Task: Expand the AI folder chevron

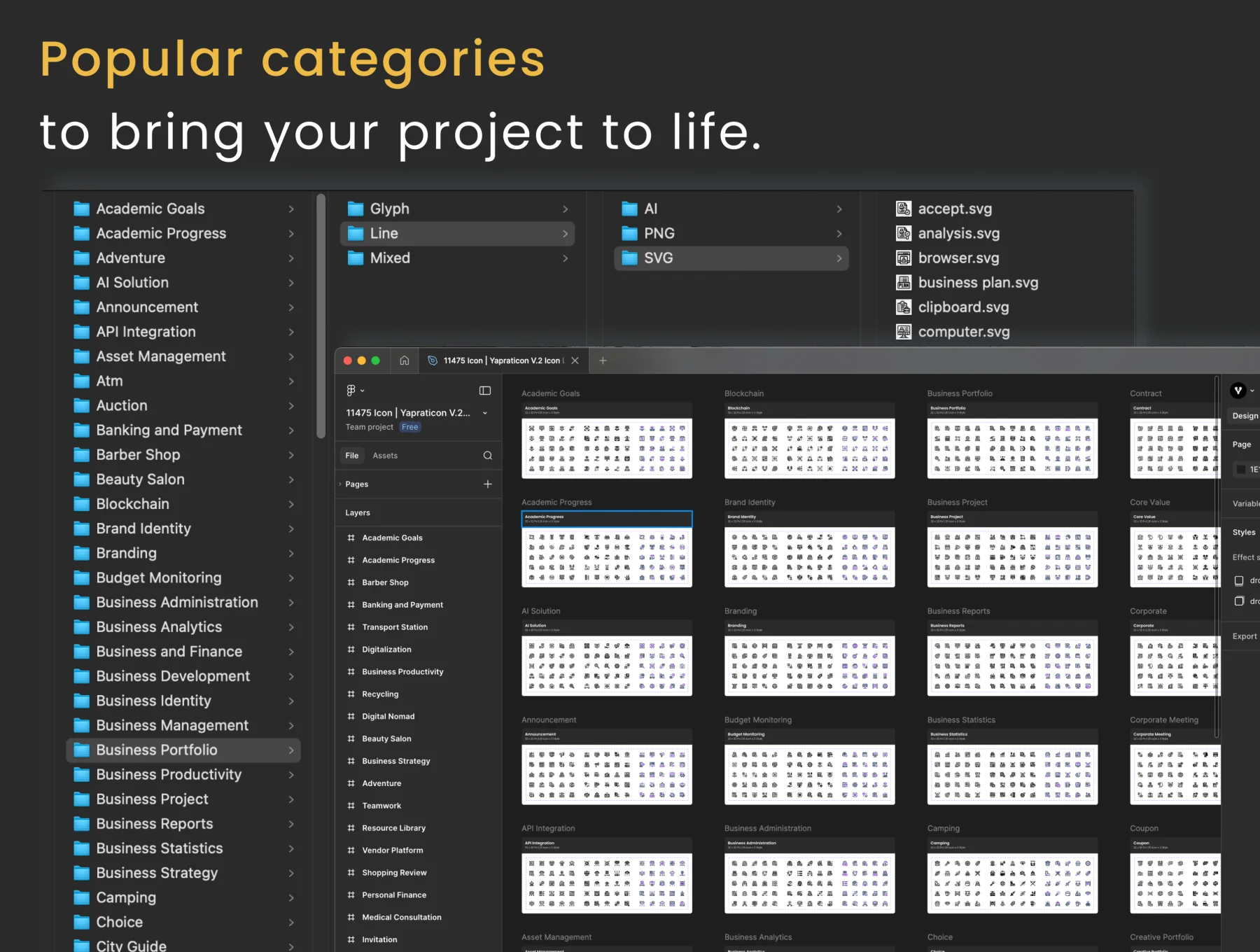Action: (x=839, y=209)
